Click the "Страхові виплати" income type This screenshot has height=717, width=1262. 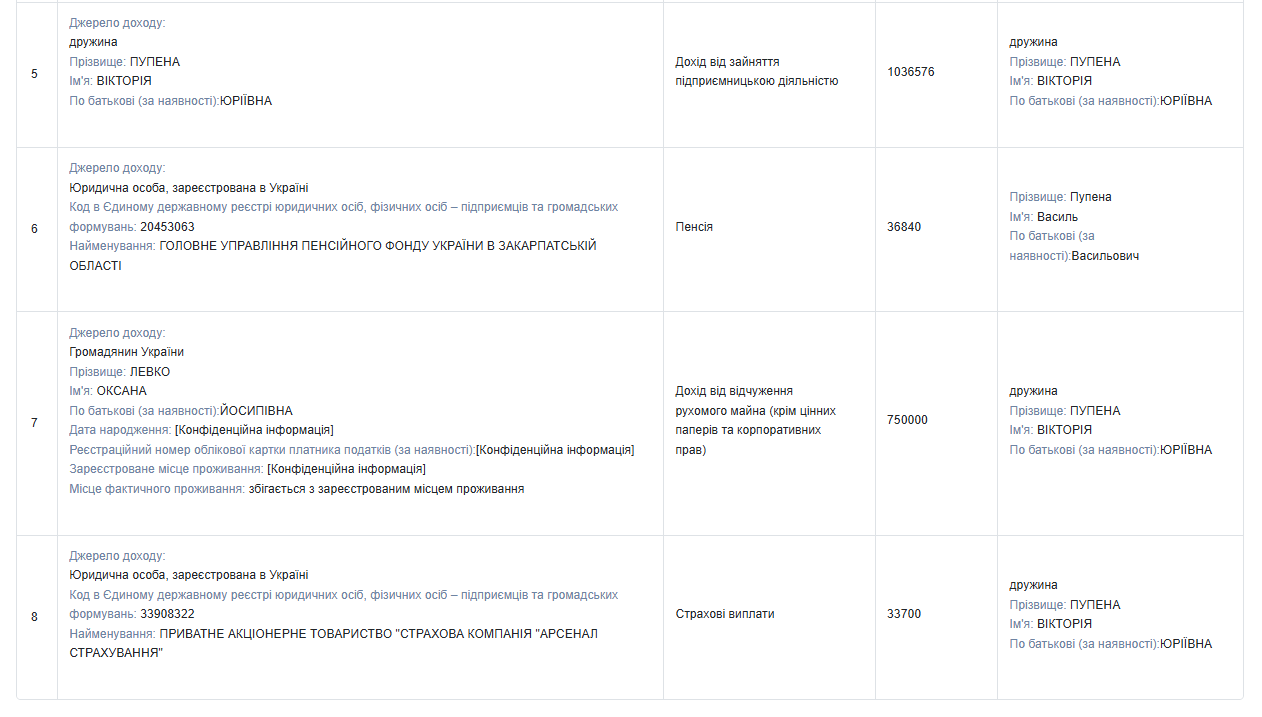pos(724,614)
